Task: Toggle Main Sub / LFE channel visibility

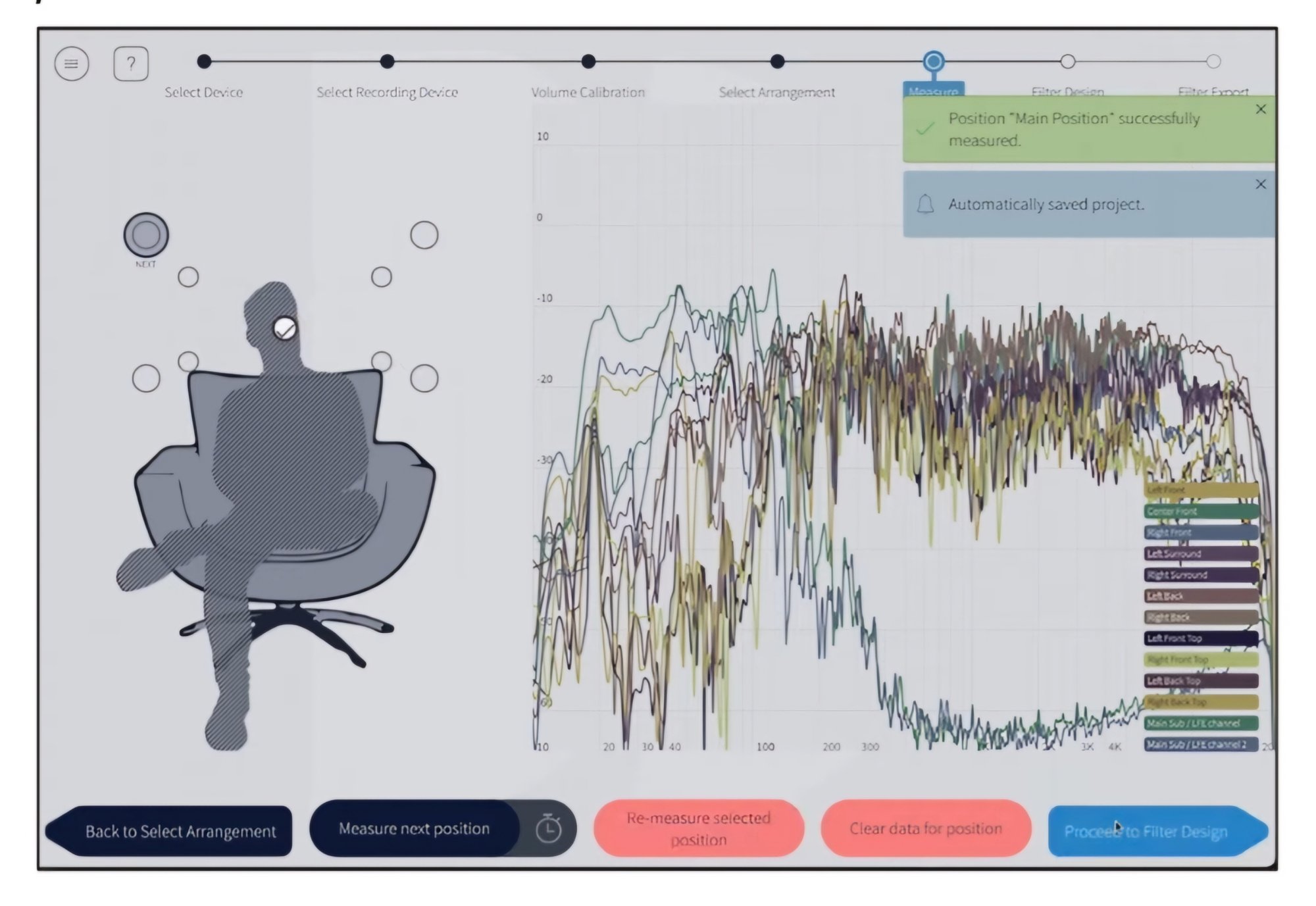Action: [1198, 724]
